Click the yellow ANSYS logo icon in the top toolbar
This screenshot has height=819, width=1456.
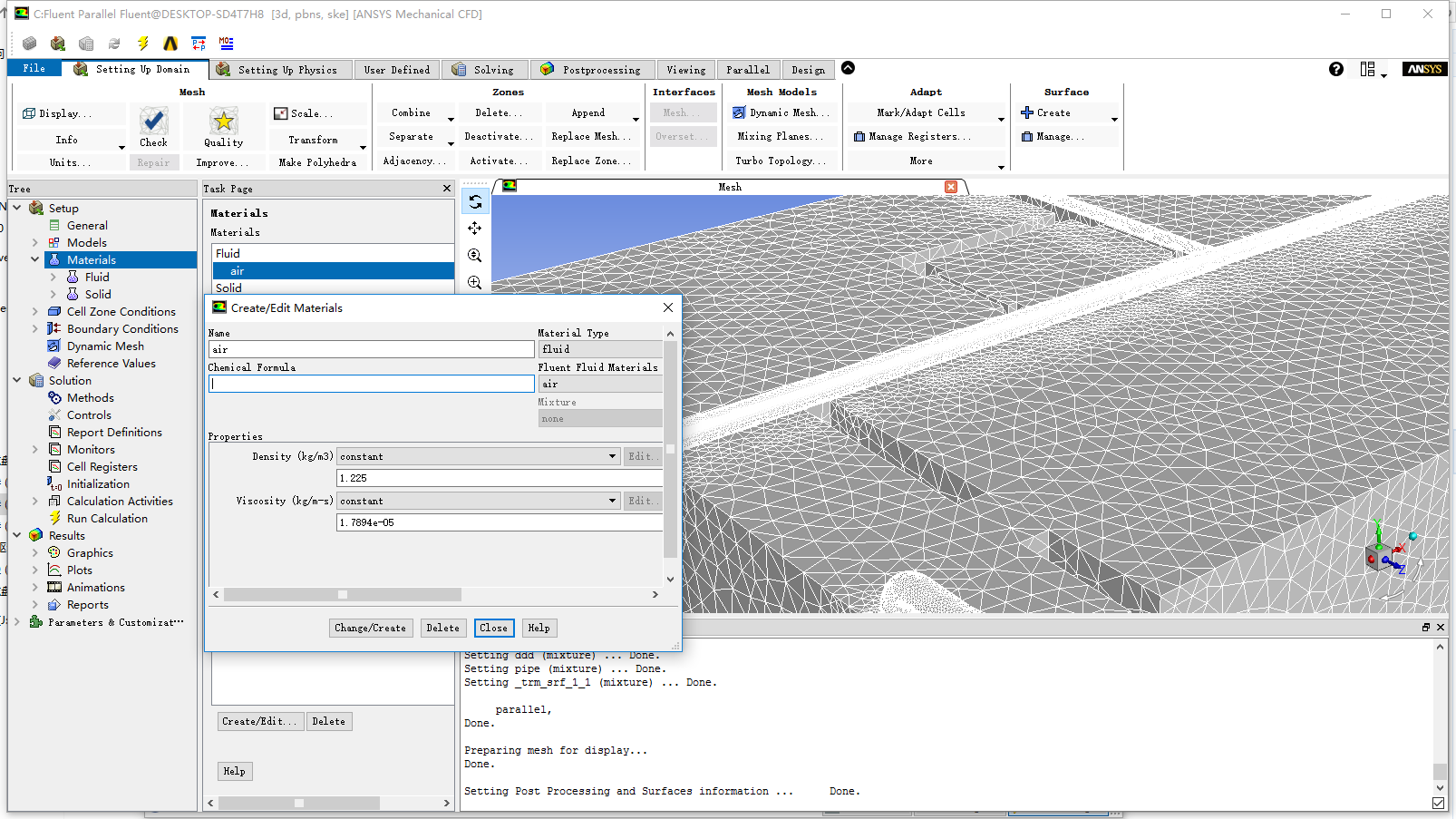[170, 44]
